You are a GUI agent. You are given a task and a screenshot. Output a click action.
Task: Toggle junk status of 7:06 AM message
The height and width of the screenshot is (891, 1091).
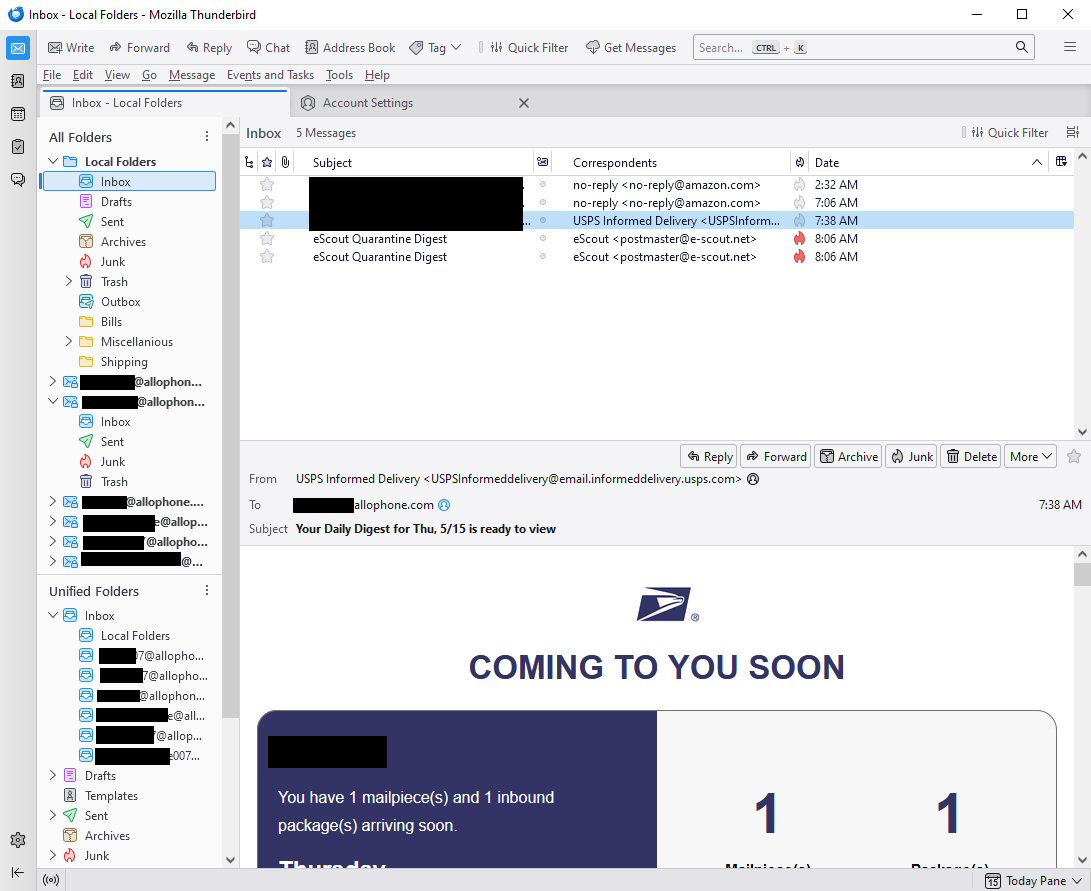pos(799,202)
